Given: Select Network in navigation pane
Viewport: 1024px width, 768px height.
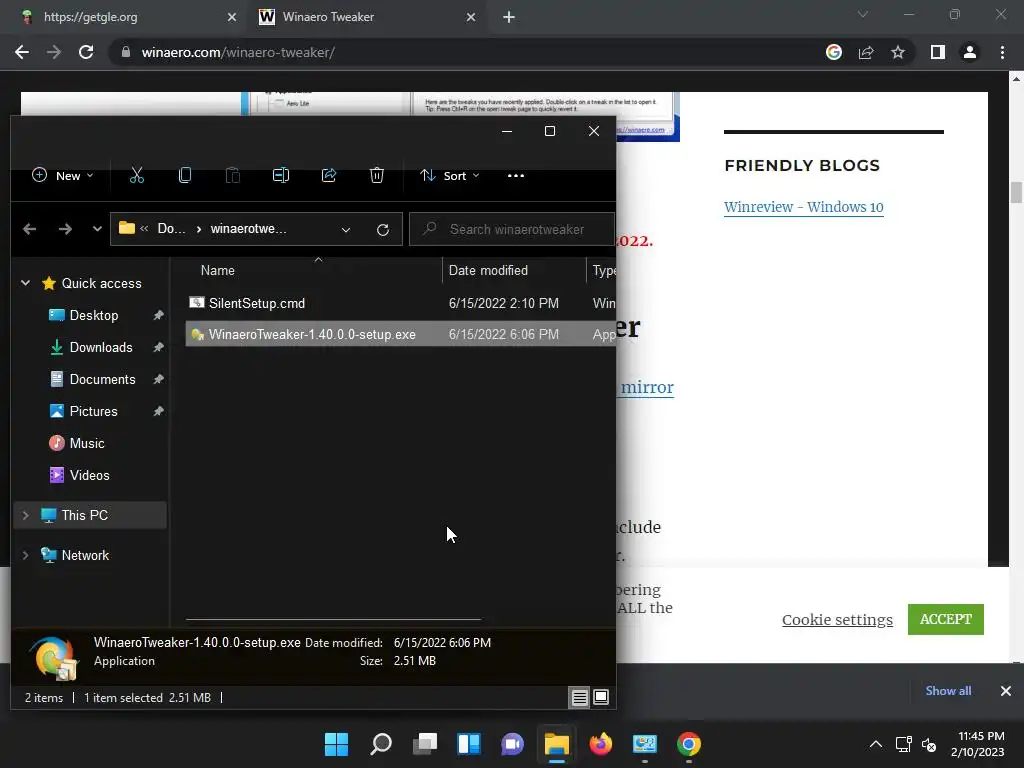Looking at the screenshot, I should click(x=85, y=555).
